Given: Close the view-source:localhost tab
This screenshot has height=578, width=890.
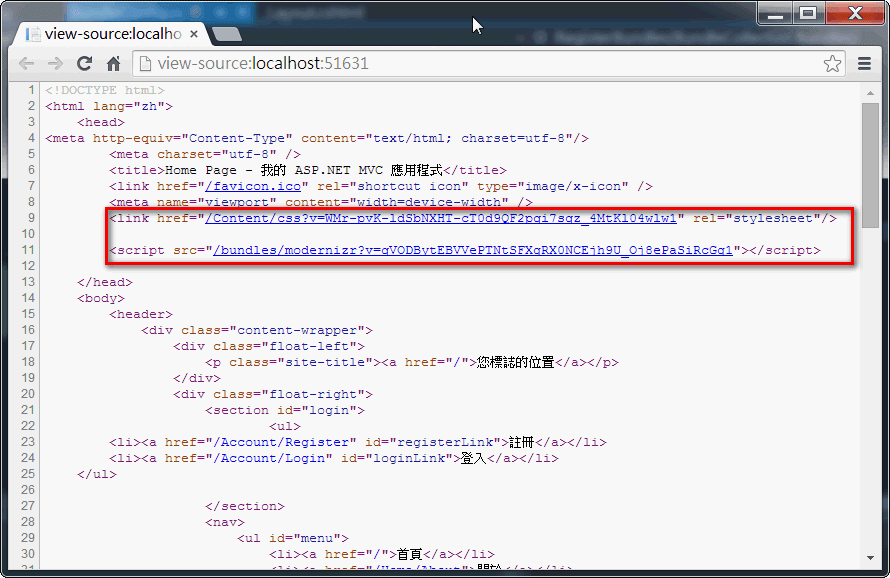Looking at the screenshot, I should [x=194, y=34].
